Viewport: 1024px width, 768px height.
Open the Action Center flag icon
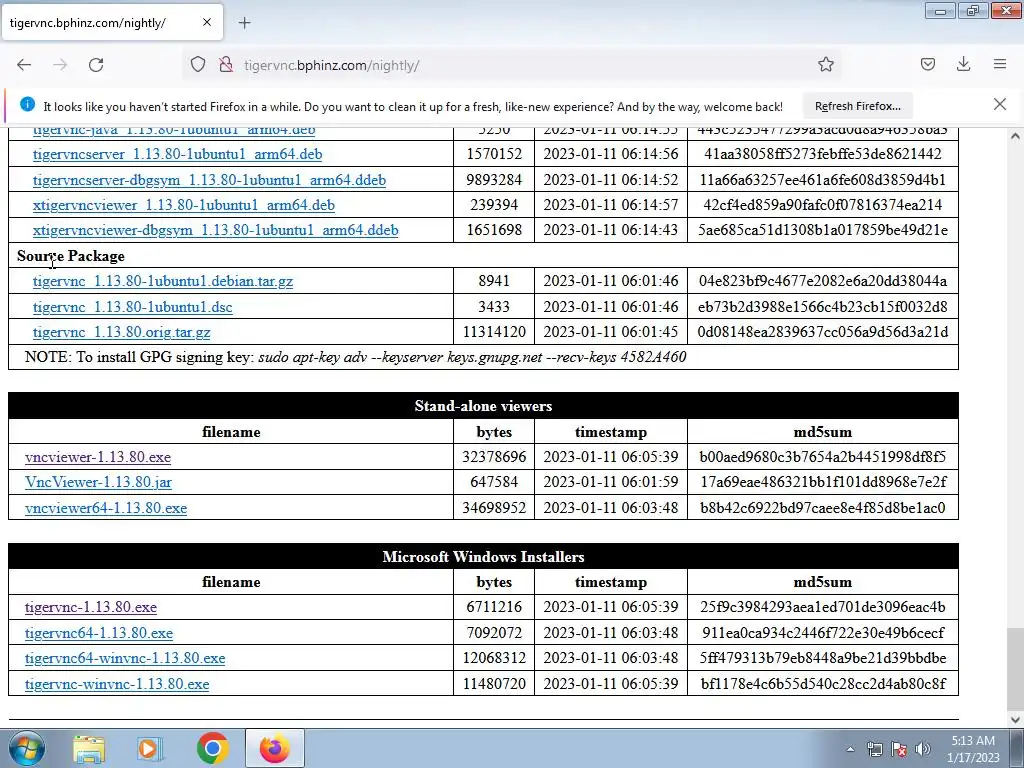[899, 749]
